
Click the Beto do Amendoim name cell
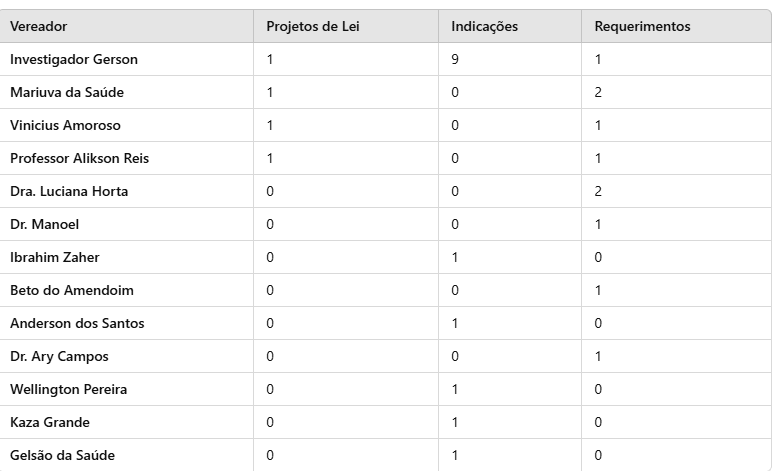72,291
